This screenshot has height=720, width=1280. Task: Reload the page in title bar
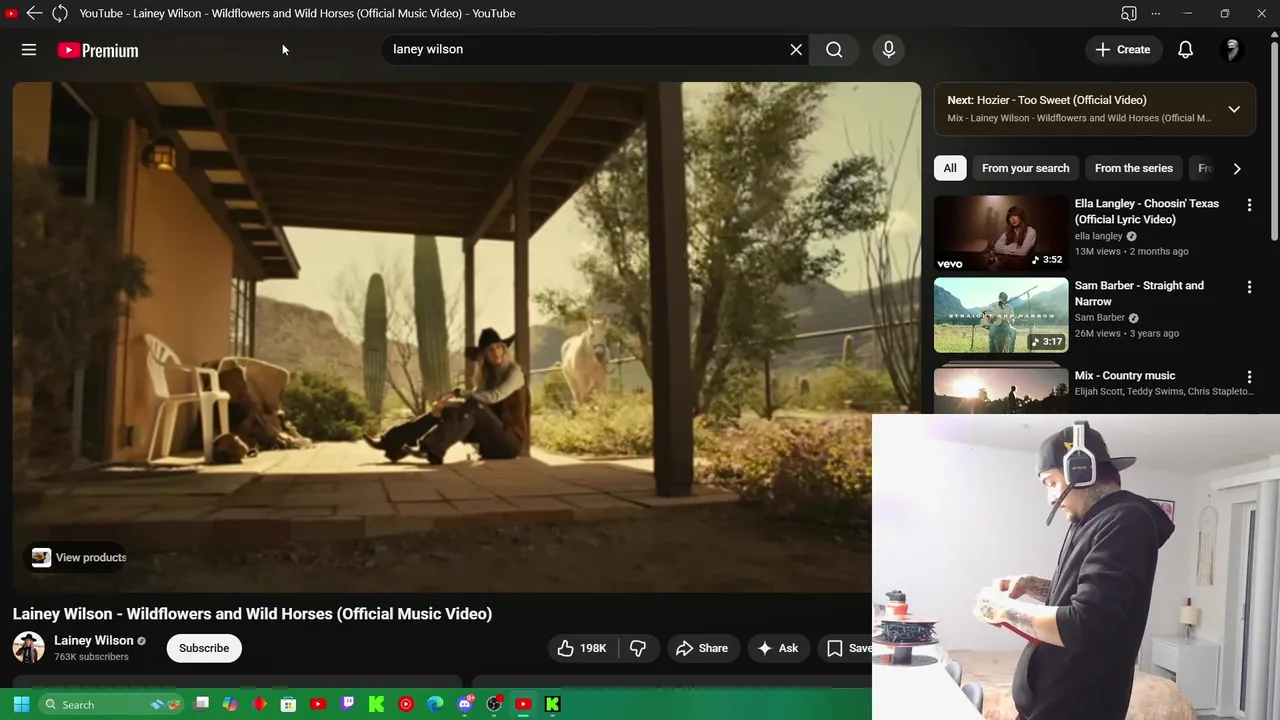(x=60, y=13)
